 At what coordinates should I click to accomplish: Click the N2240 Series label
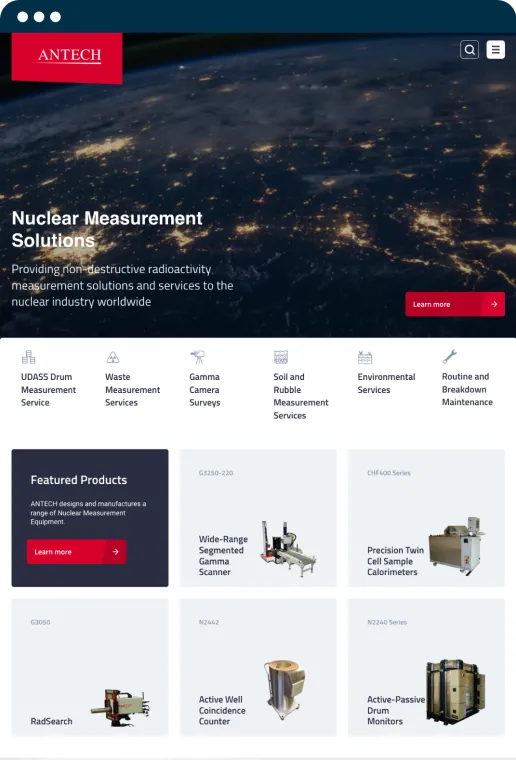coord(387,622)
